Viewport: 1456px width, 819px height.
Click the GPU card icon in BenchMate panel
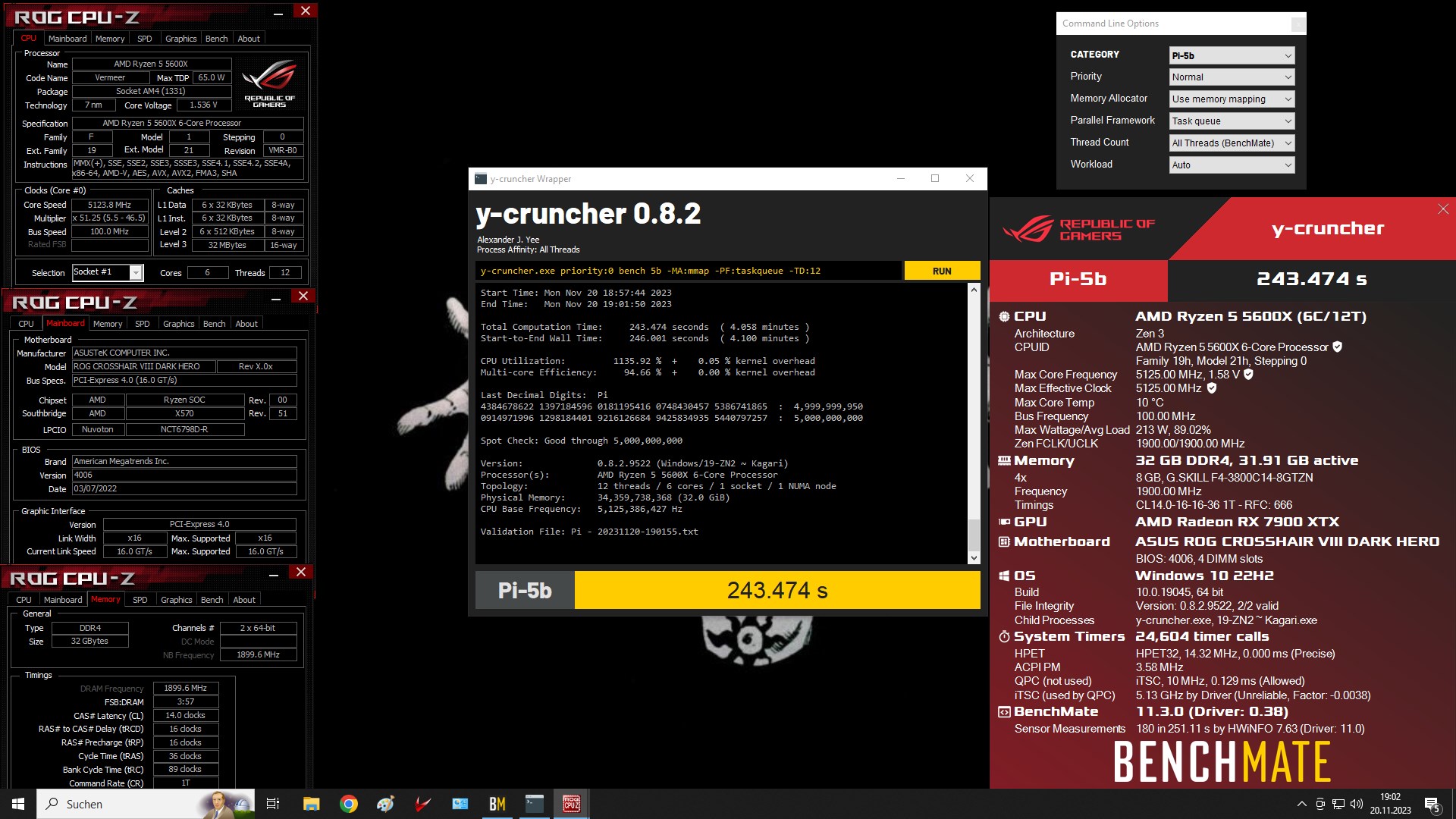(x=1004, y=522)
